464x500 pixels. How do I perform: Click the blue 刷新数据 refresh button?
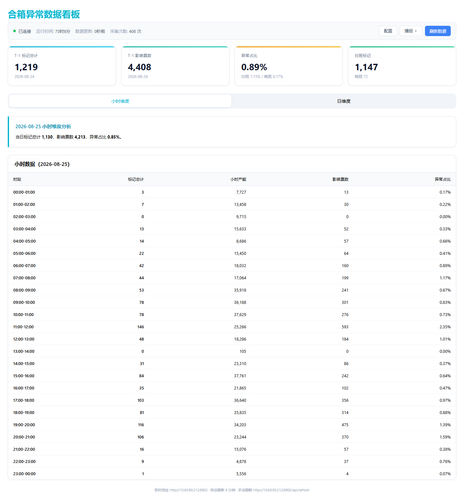tap(437, 31)
